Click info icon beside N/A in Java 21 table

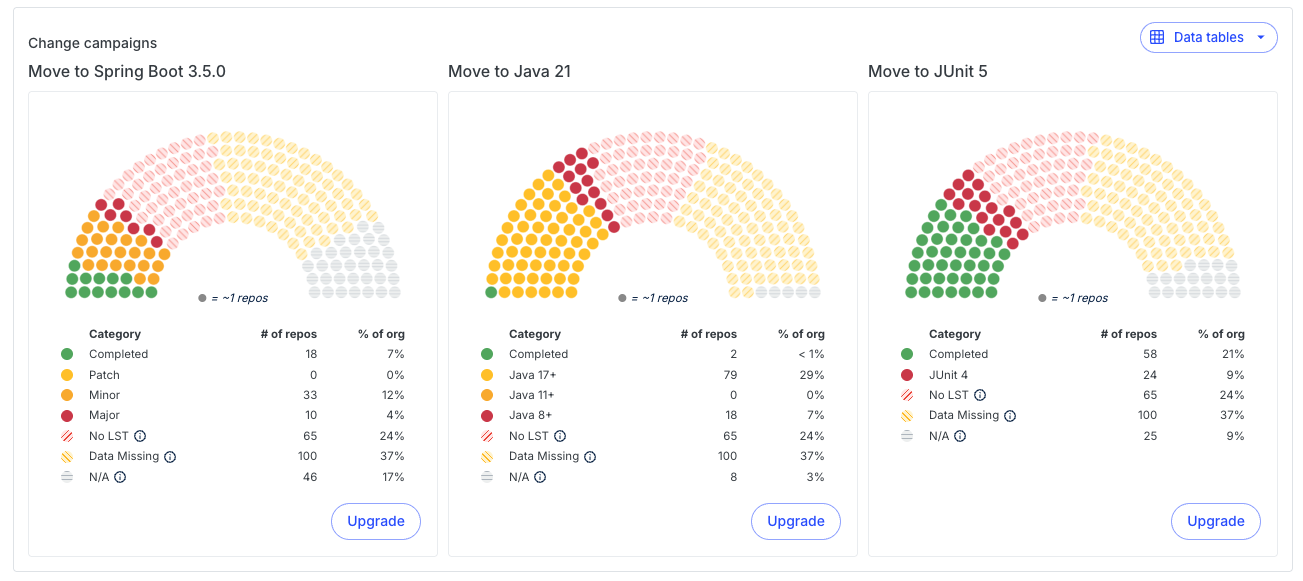540,477
